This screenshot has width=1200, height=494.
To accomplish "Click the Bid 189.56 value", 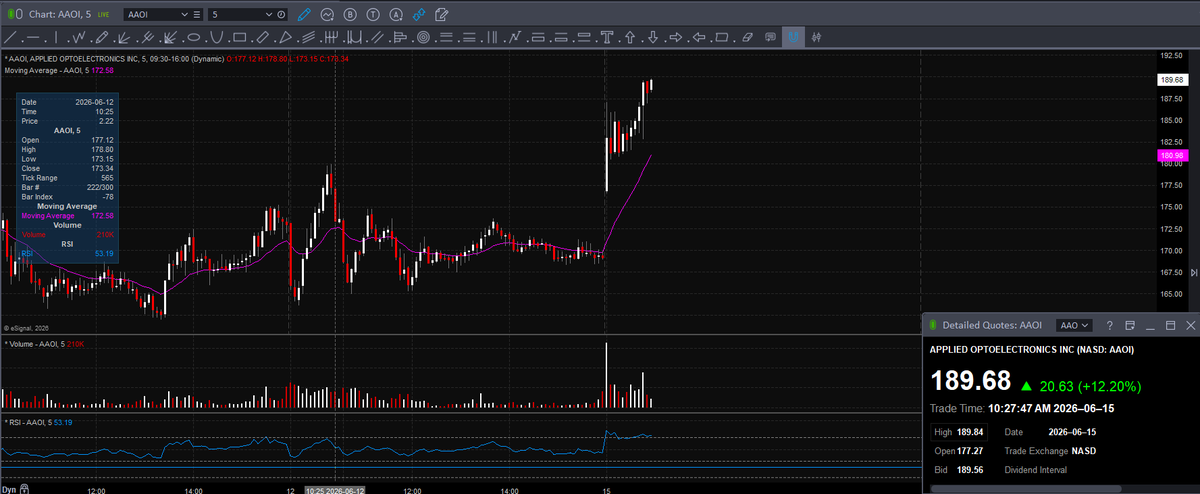I will tap(970, 469).
